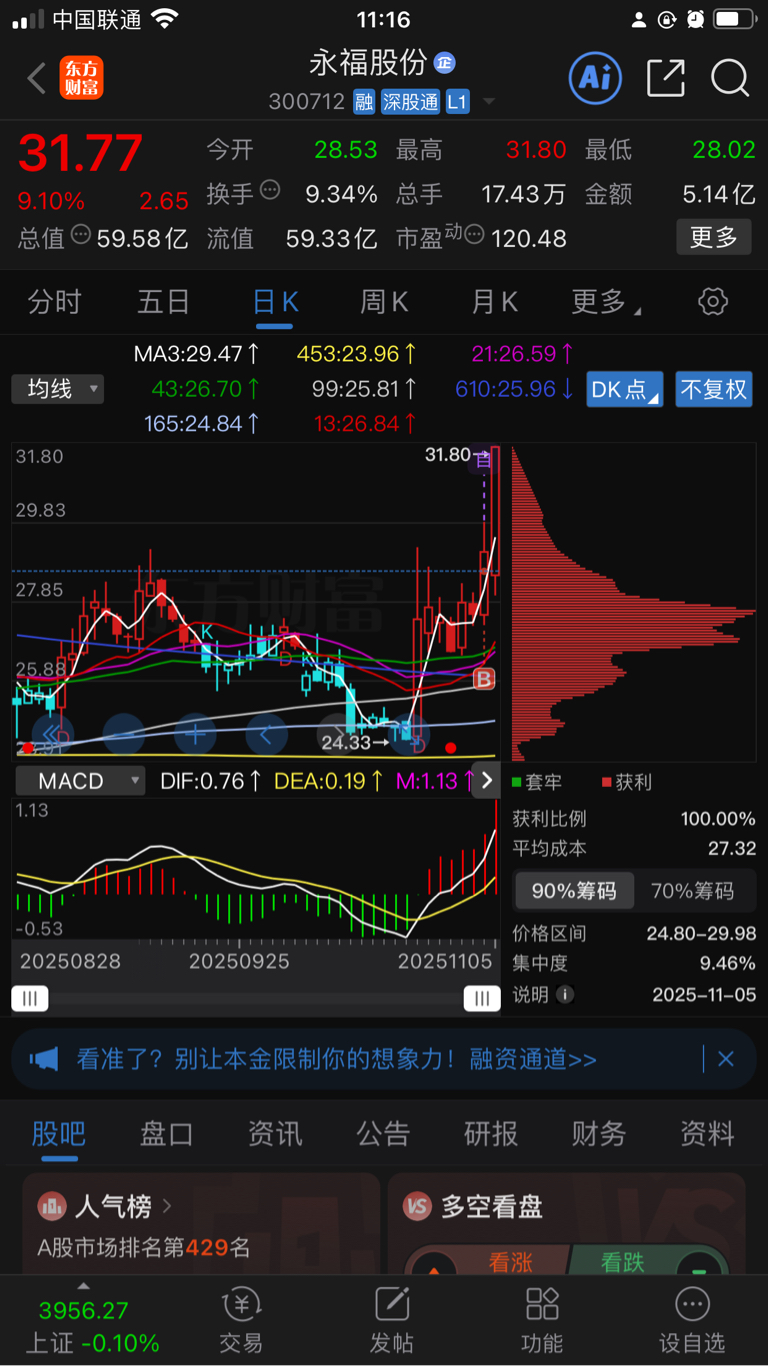Image resolution: width=768 pixels, height=1366 pixels.
Task: Open chart settings gear
Action: [x=713, y=302]
